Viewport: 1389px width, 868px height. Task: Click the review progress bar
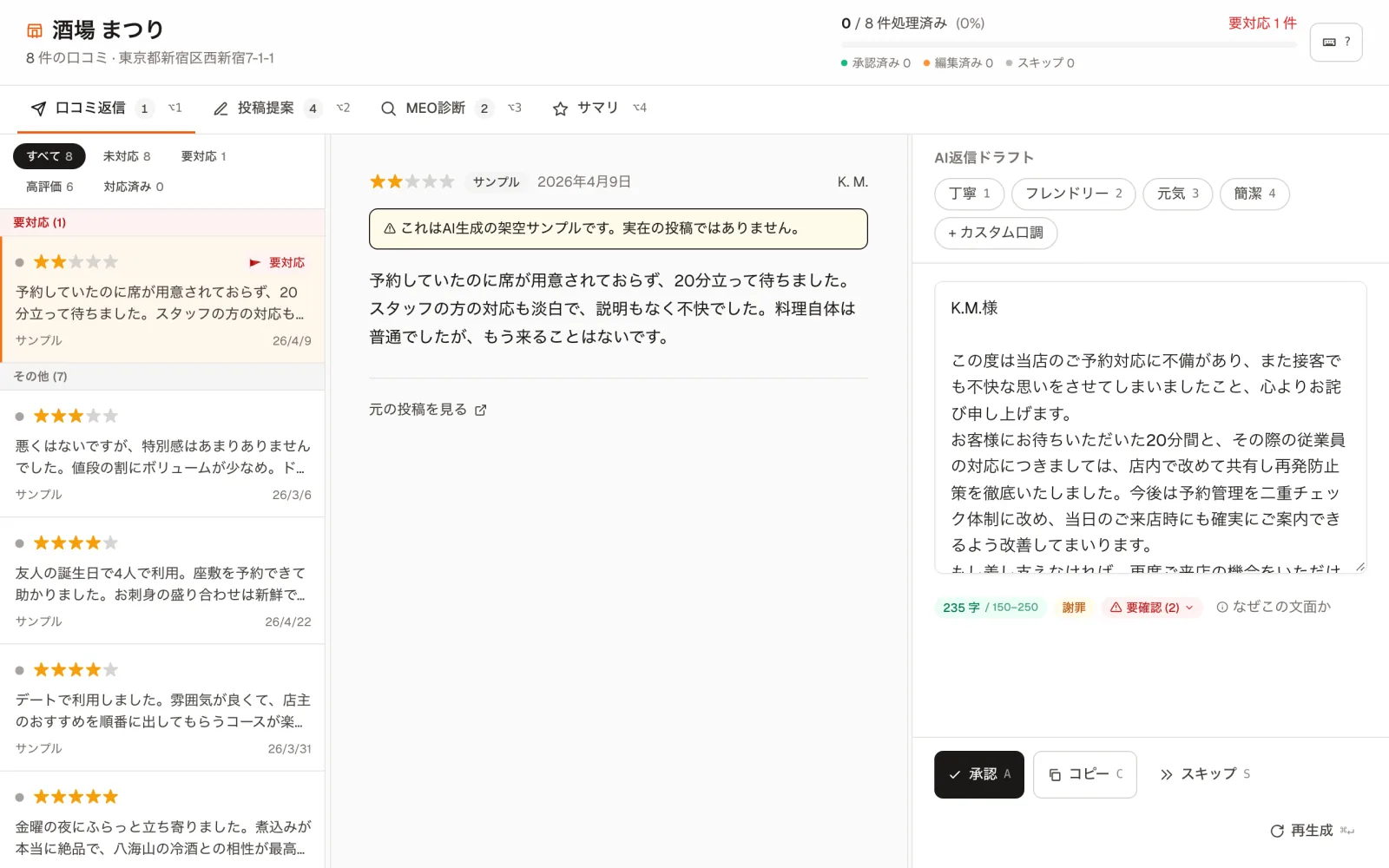[x=1069, y=44]
